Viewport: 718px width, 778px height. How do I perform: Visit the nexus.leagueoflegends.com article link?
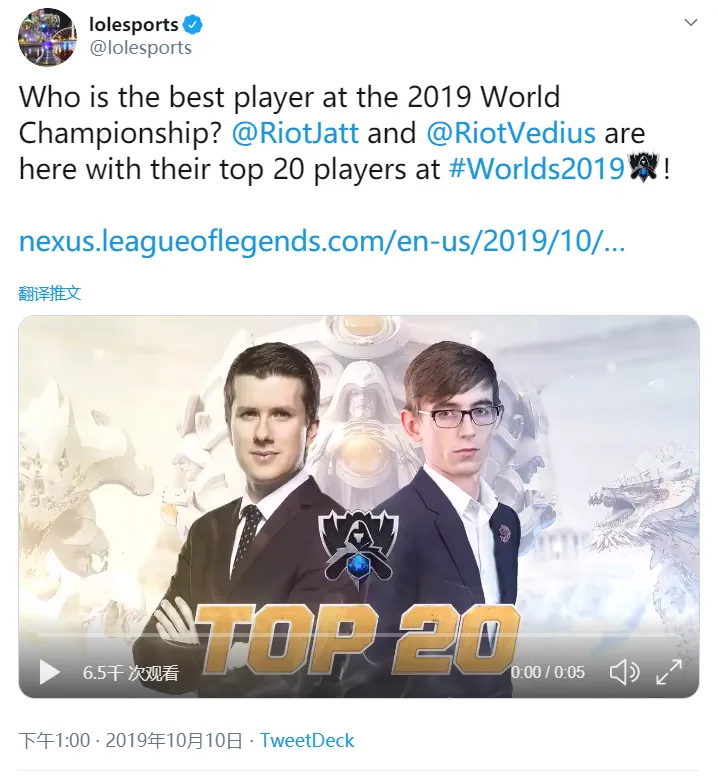coord(322,242)
